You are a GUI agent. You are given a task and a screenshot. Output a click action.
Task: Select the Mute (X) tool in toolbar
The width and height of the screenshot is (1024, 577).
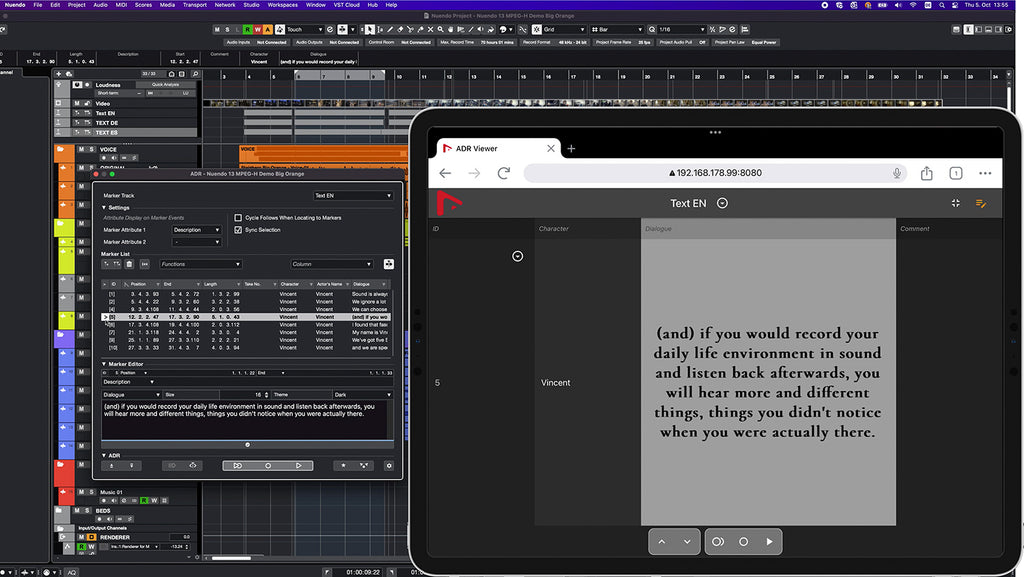pos(430,29)
